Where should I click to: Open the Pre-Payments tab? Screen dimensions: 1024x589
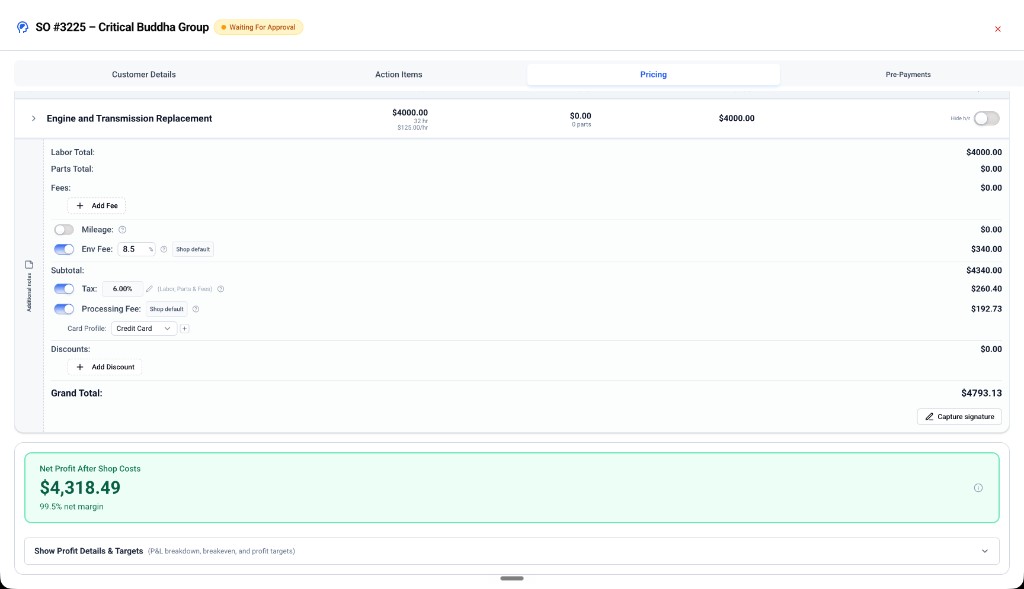(x=908, y=74)
